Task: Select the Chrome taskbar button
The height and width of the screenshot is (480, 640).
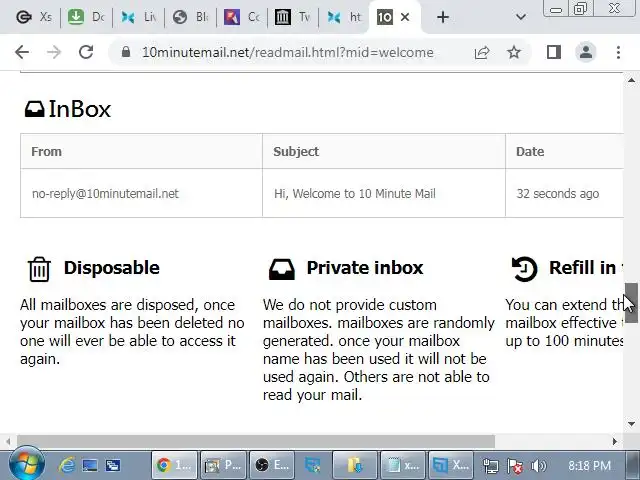Action: tap(175, 465)
